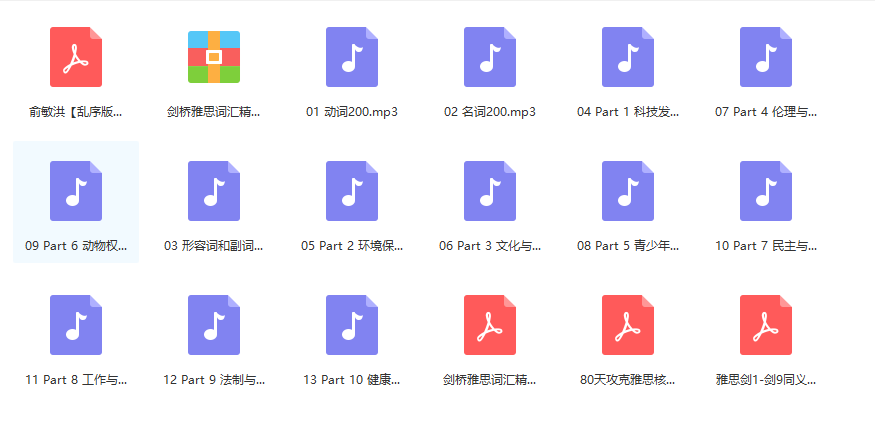
Task: Click the label 80天攻克雅思核...
Action: [x=628, y=381]
